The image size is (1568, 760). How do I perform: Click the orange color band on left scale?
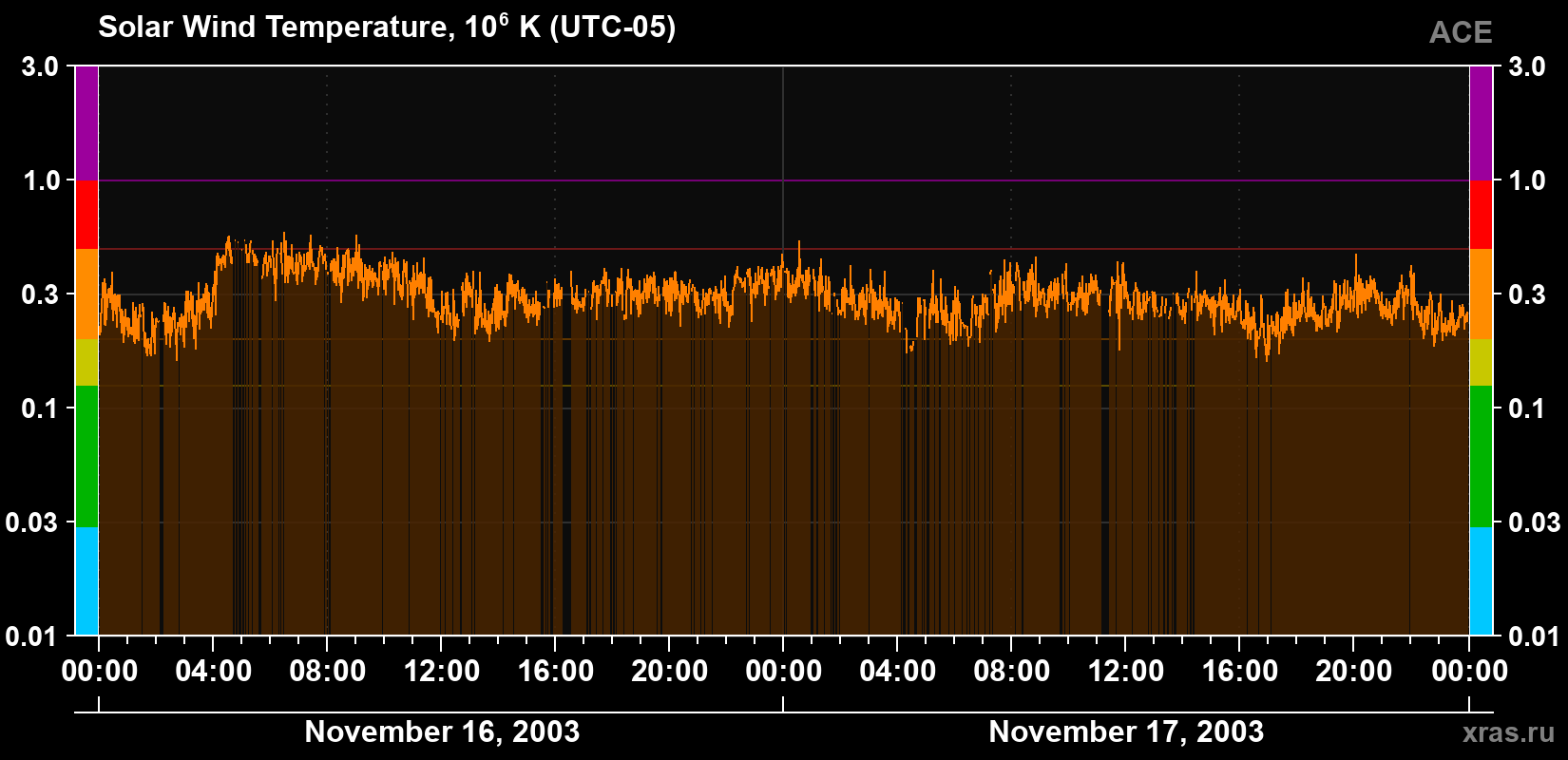pos(86,294)
